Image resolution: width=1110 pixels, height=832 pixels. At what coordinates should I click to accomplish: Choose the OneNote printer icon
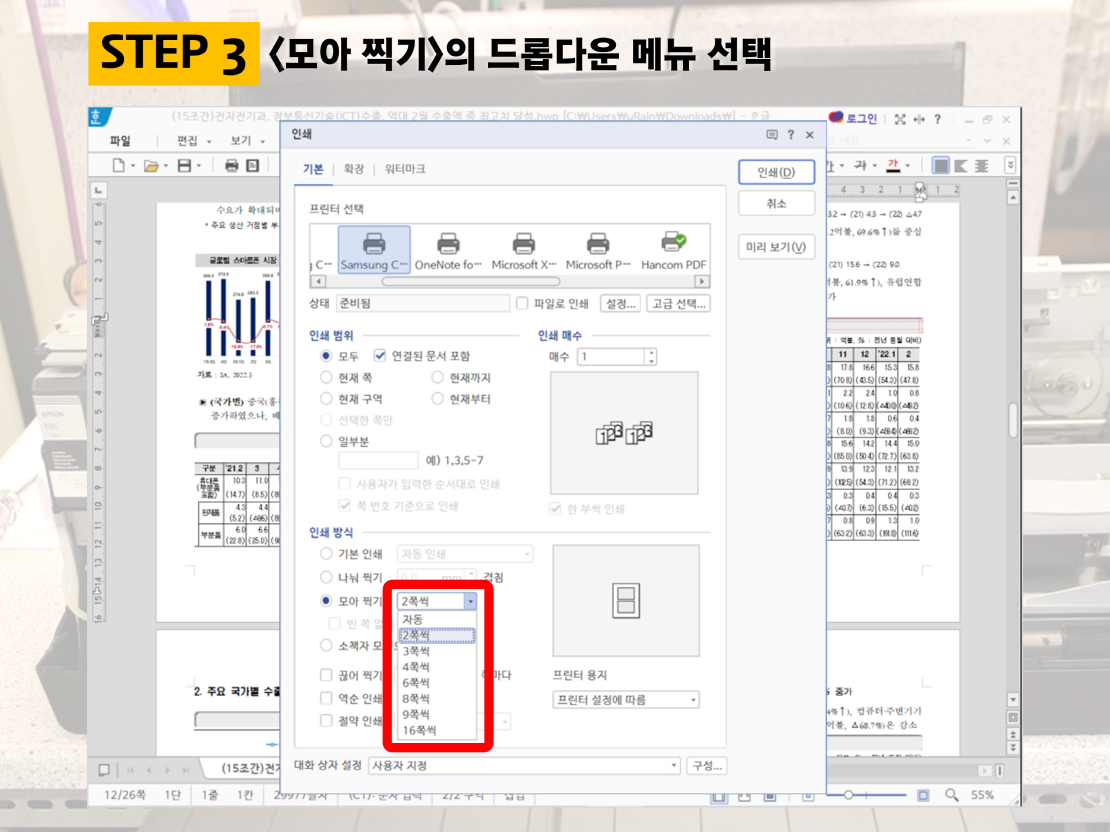[448, 250]
